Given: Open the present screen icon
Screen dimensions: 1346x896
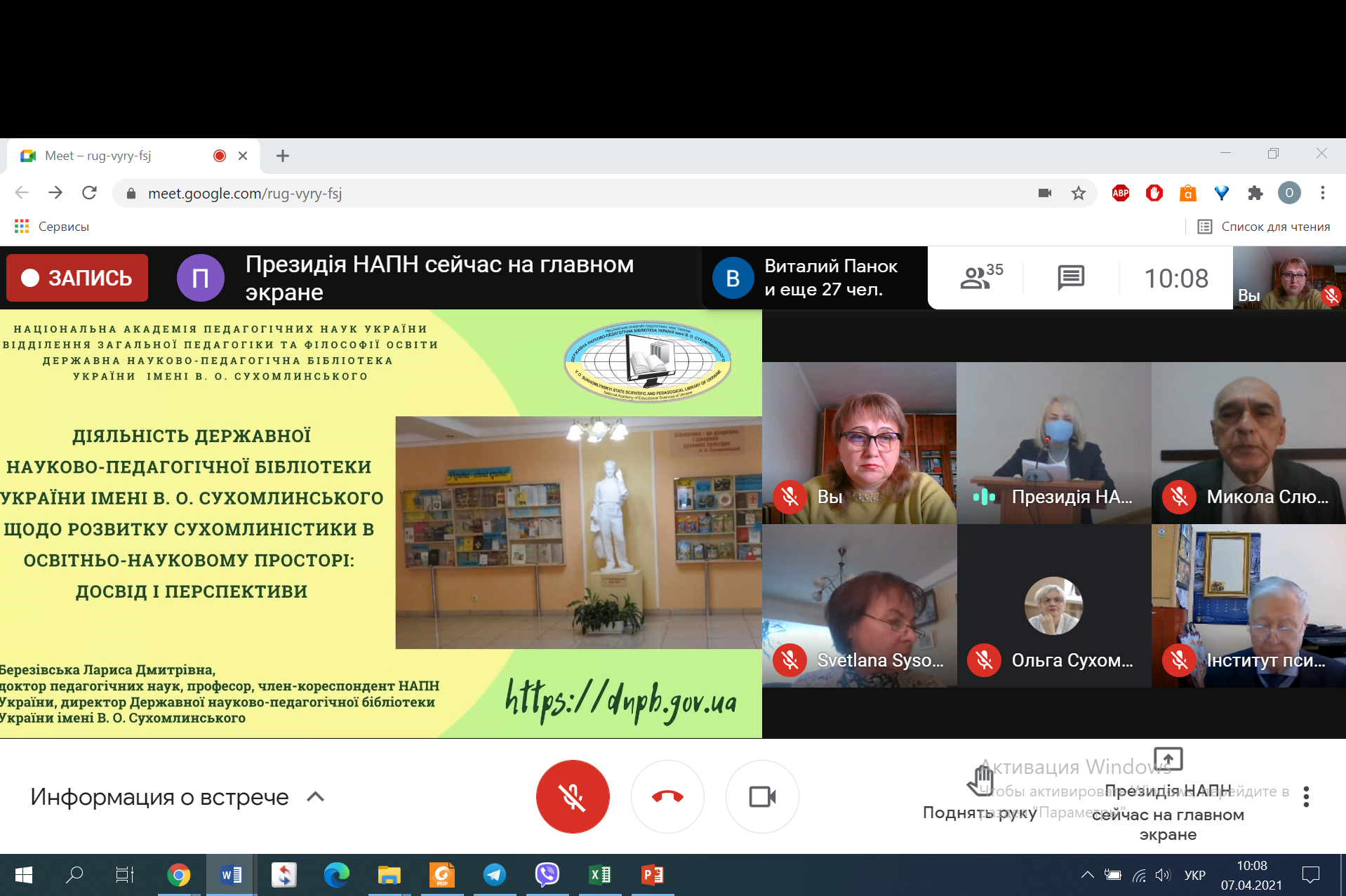Looking at the screenshot, I should coord(1168,759).
